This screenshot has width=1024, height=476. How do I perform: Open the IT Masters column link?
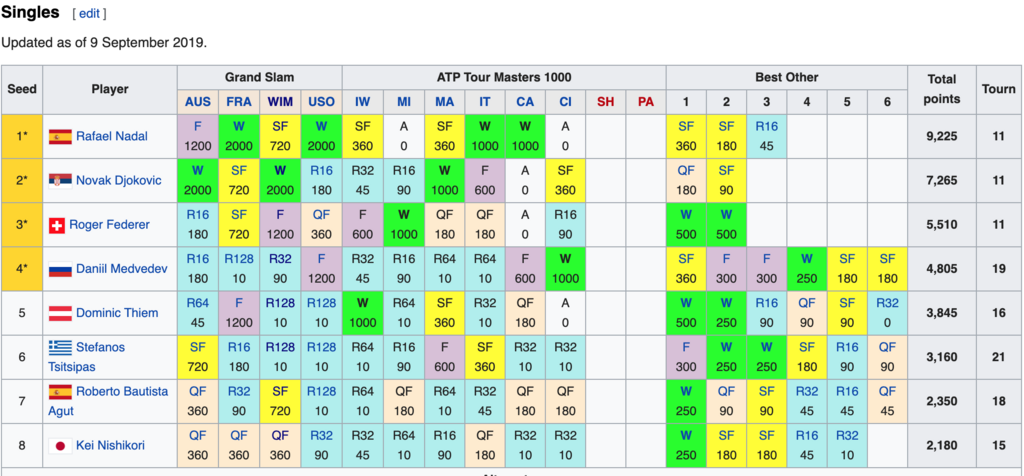point(485,101)
